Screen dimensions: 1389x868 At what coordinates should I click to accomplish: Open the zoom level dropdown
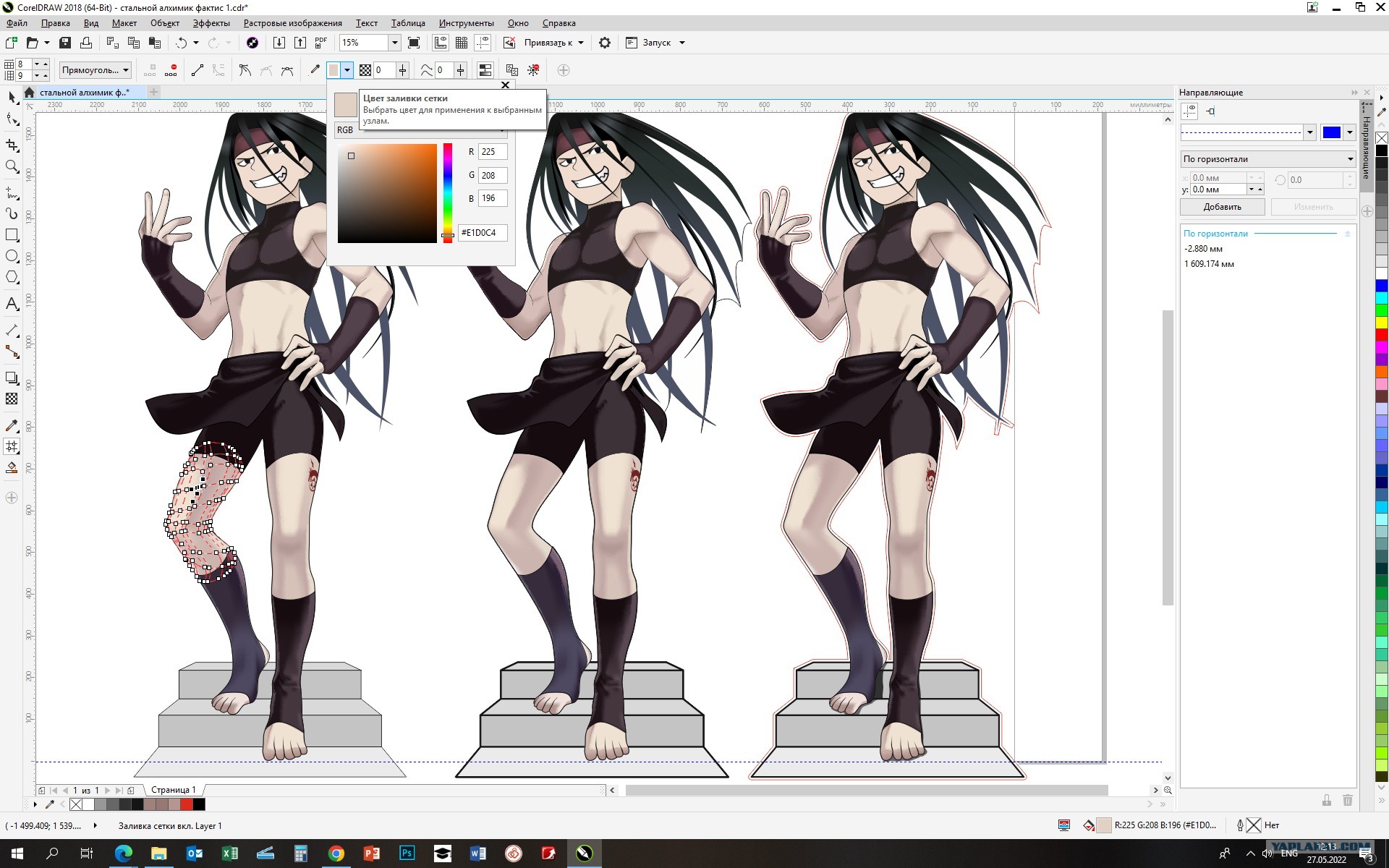tap(394, 43)
